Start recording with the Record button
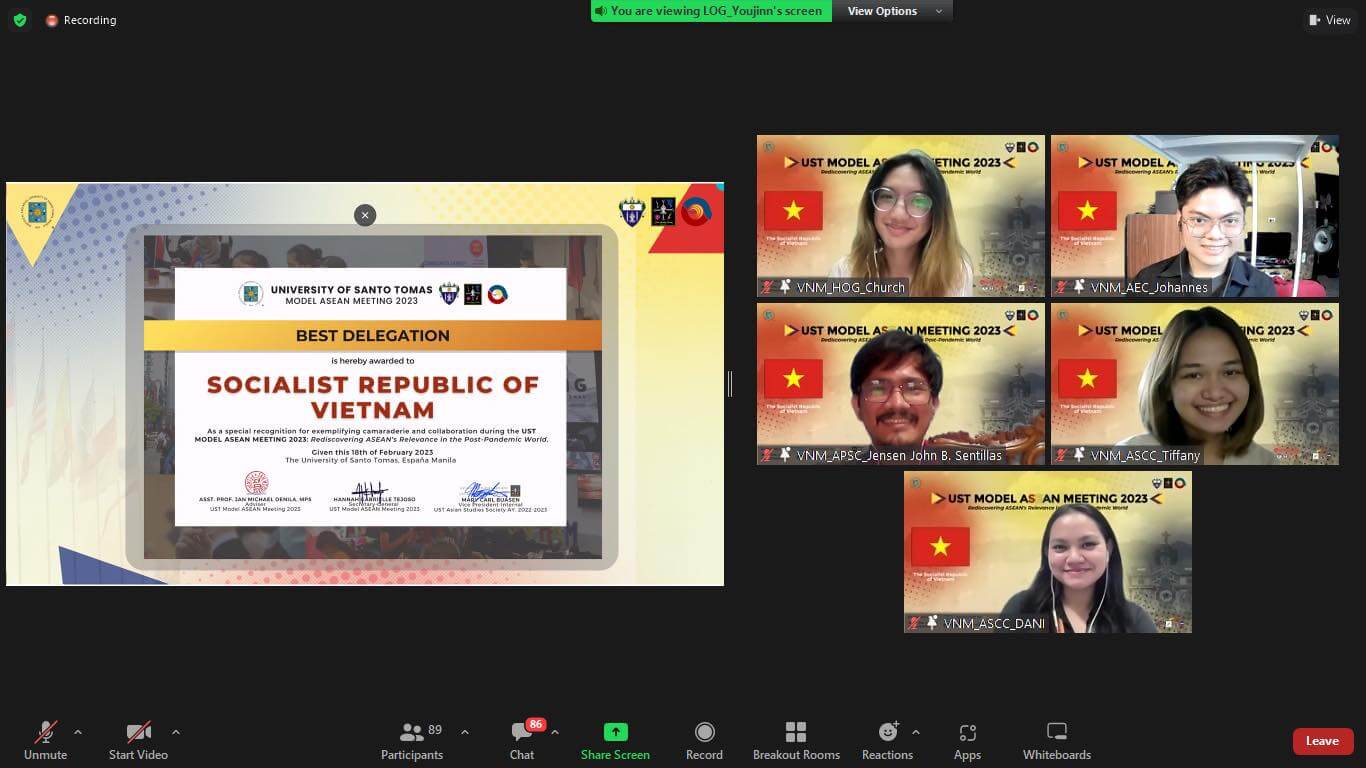 coord(704,741)
